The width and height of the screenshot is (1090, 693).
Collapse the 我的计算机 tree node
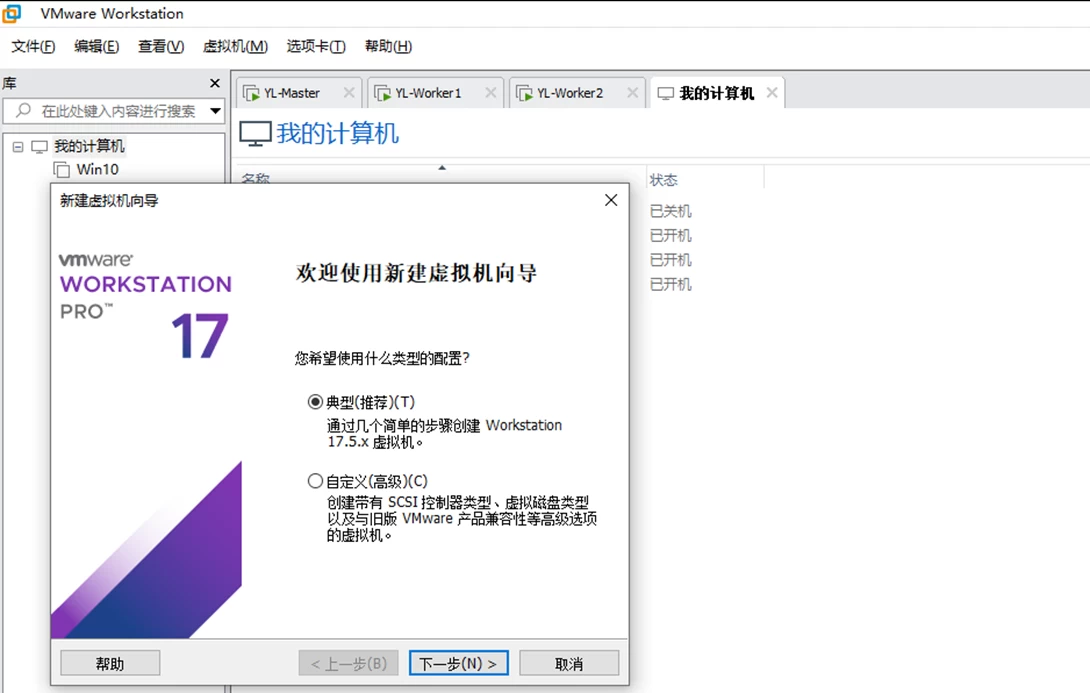(x=18, y=147)
